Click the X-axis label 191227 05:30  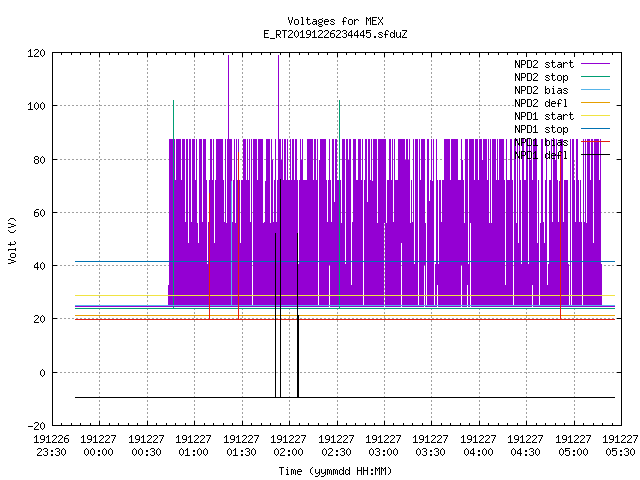click(620, 446)
